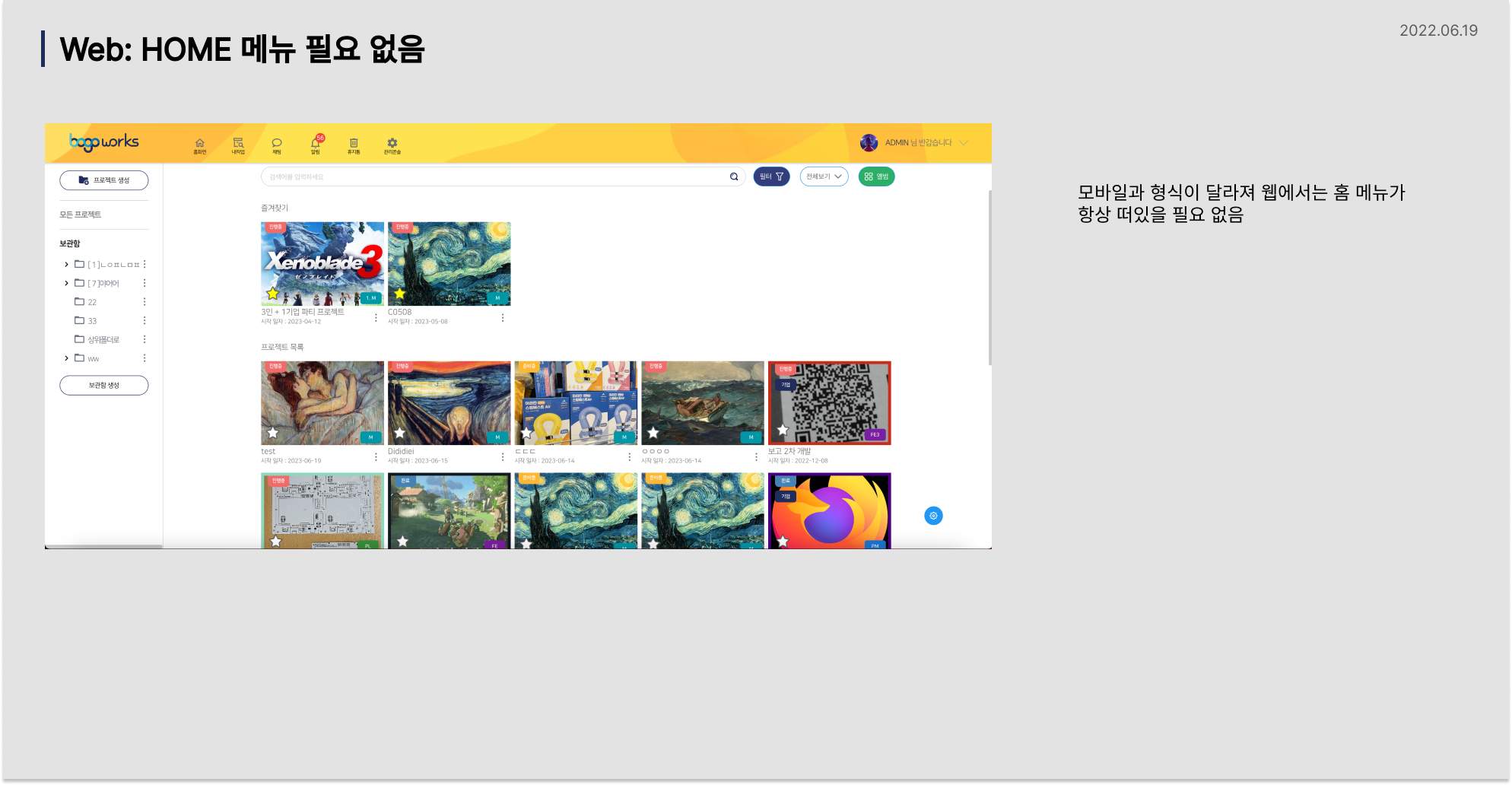Click the 기업 tag on 보고 2차 개발 card
Screen dimensions: 1512x785
click(786, 385)
